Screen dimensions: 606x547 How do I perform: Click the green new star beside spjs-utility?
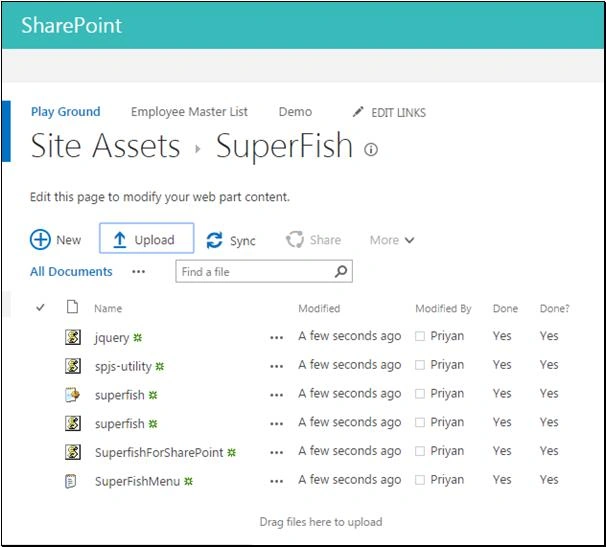tap(160, 366)
